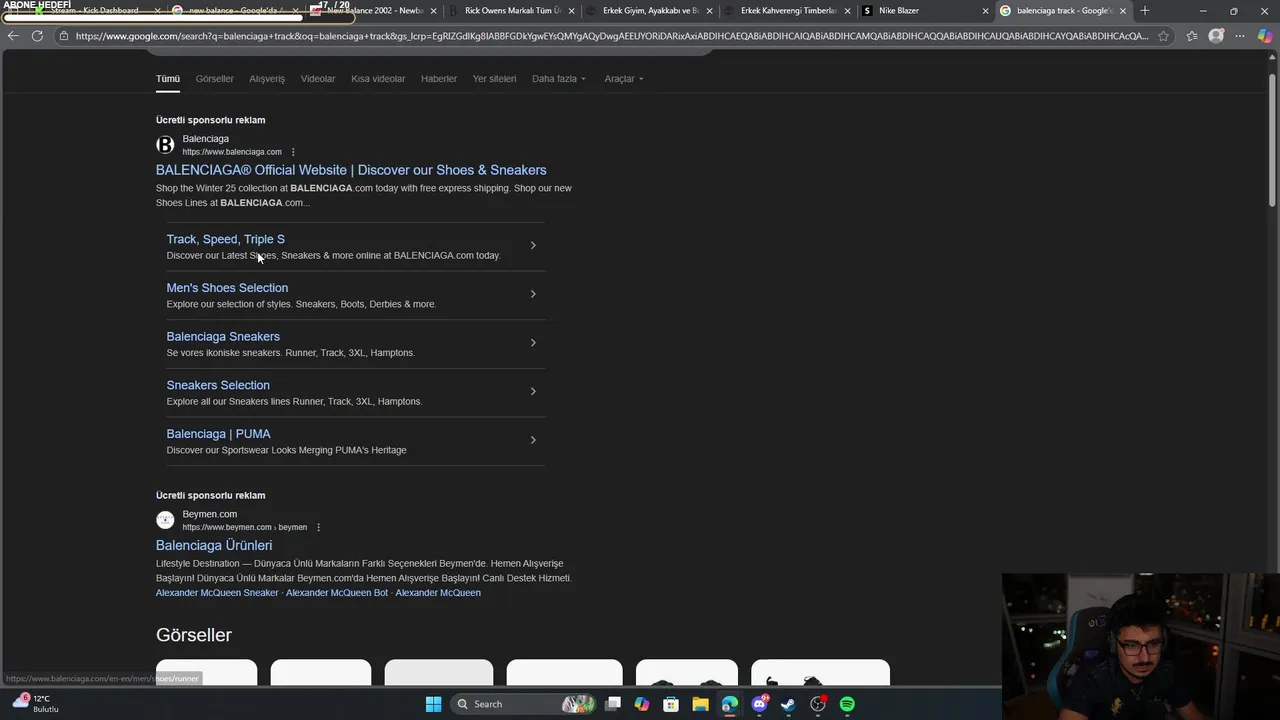This screenshot has height=720, width=1280.
Task: Open three-dot menu beside beymen.com URL
Action: 318,527
